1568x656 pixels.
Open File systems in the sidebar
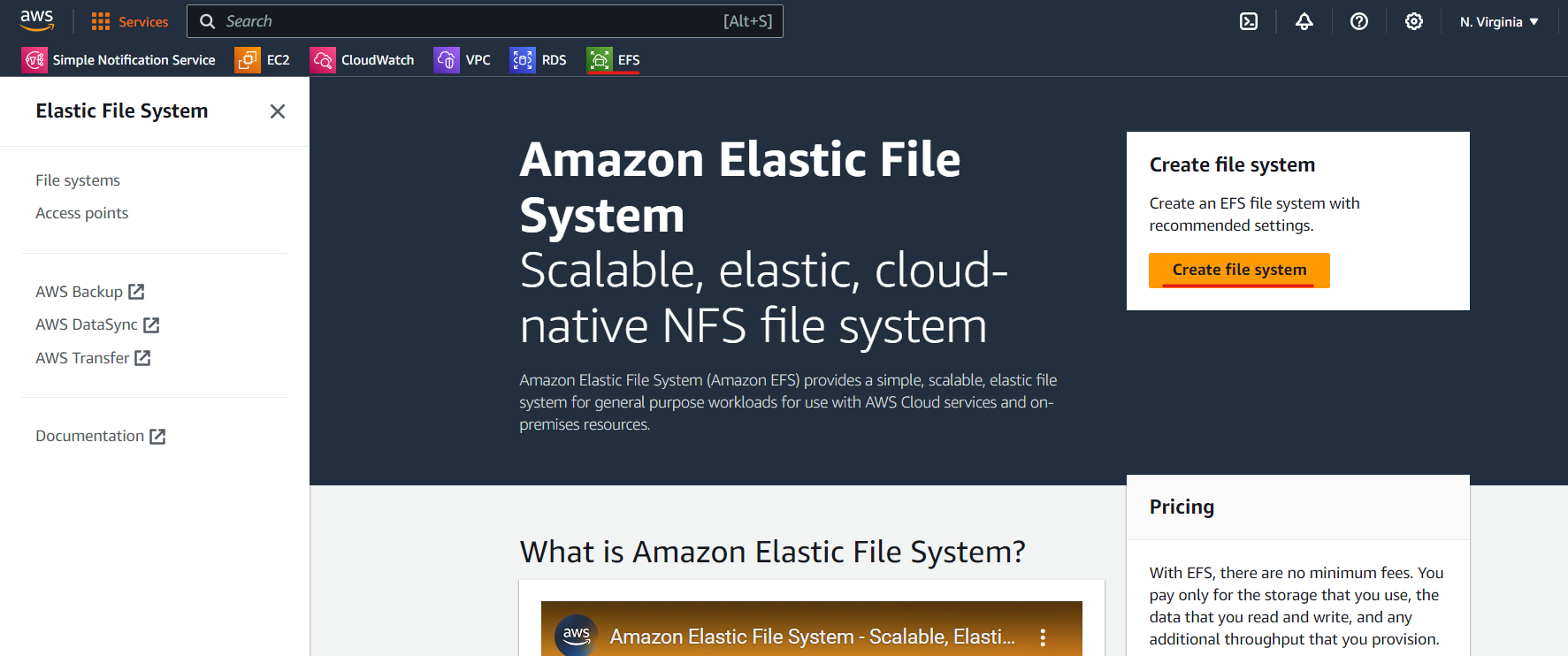78,180
